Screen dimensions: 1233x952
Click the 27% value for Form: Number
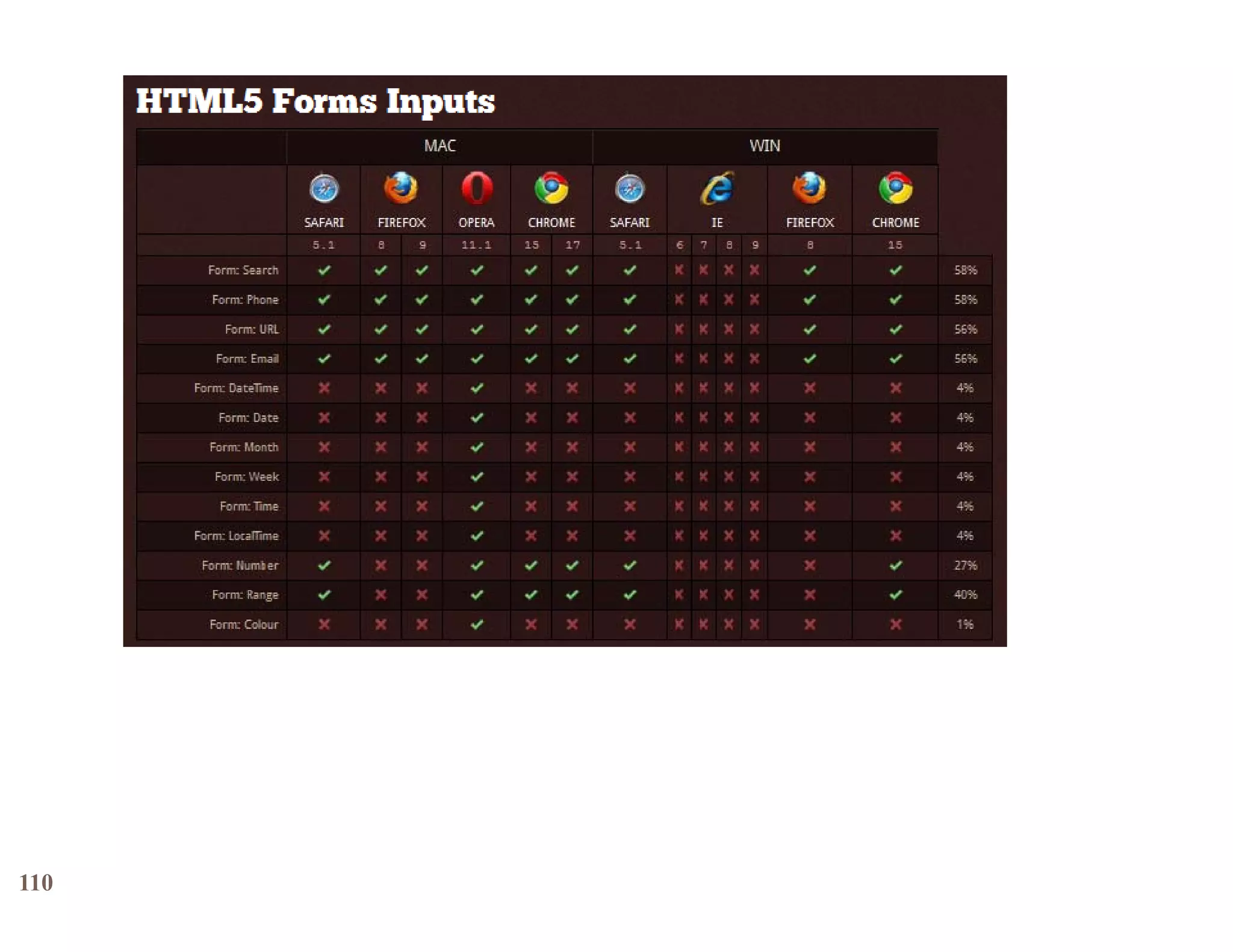965,566
